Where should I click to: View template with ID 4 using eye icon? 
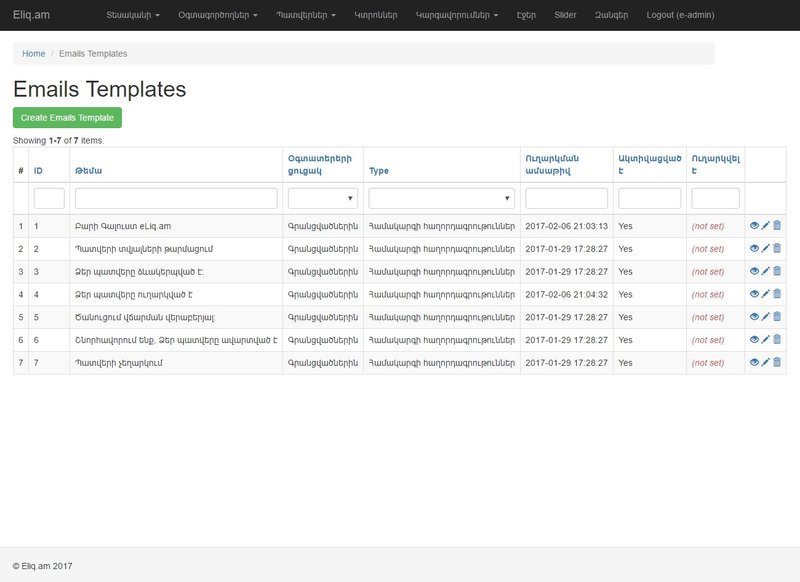pos(755,294)
